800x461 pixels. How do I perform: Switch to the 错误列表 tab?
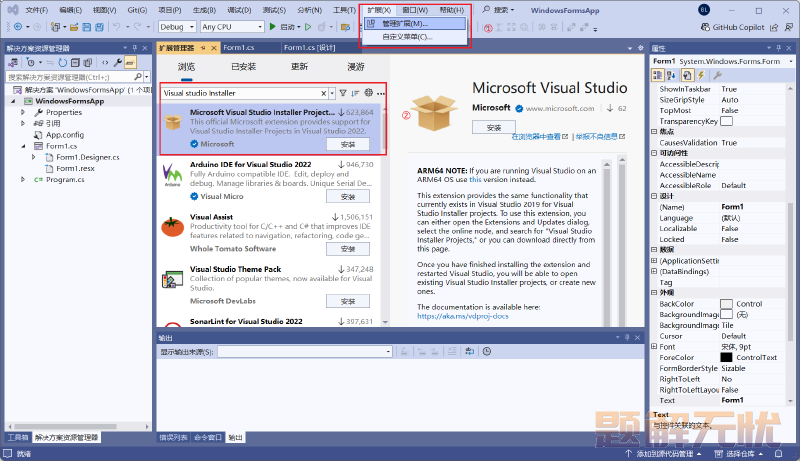pyautogui.click(x=173, y=438)
